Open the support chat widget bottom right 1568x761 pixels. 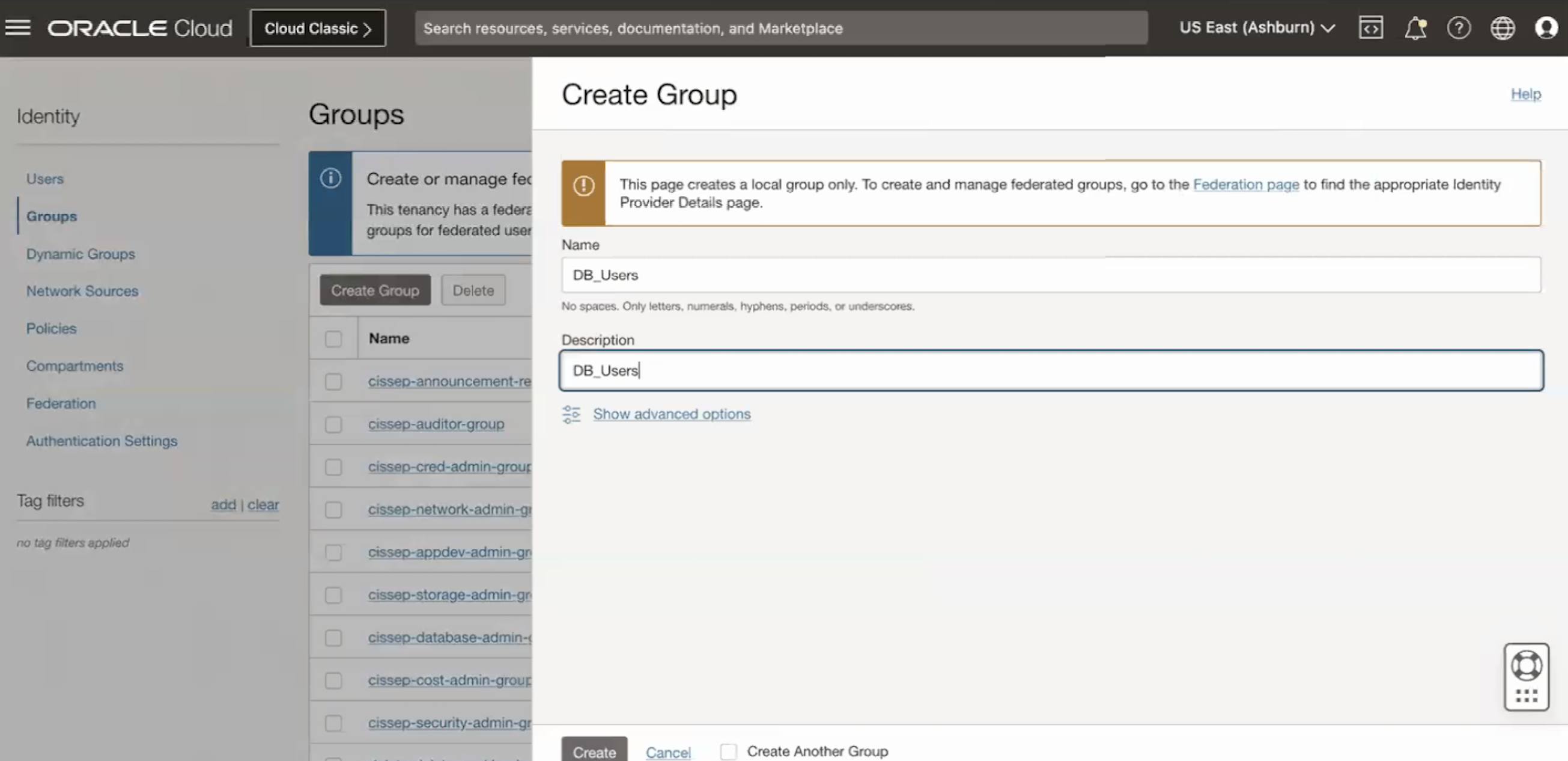pyautogui.click(x=1527, y=667)
